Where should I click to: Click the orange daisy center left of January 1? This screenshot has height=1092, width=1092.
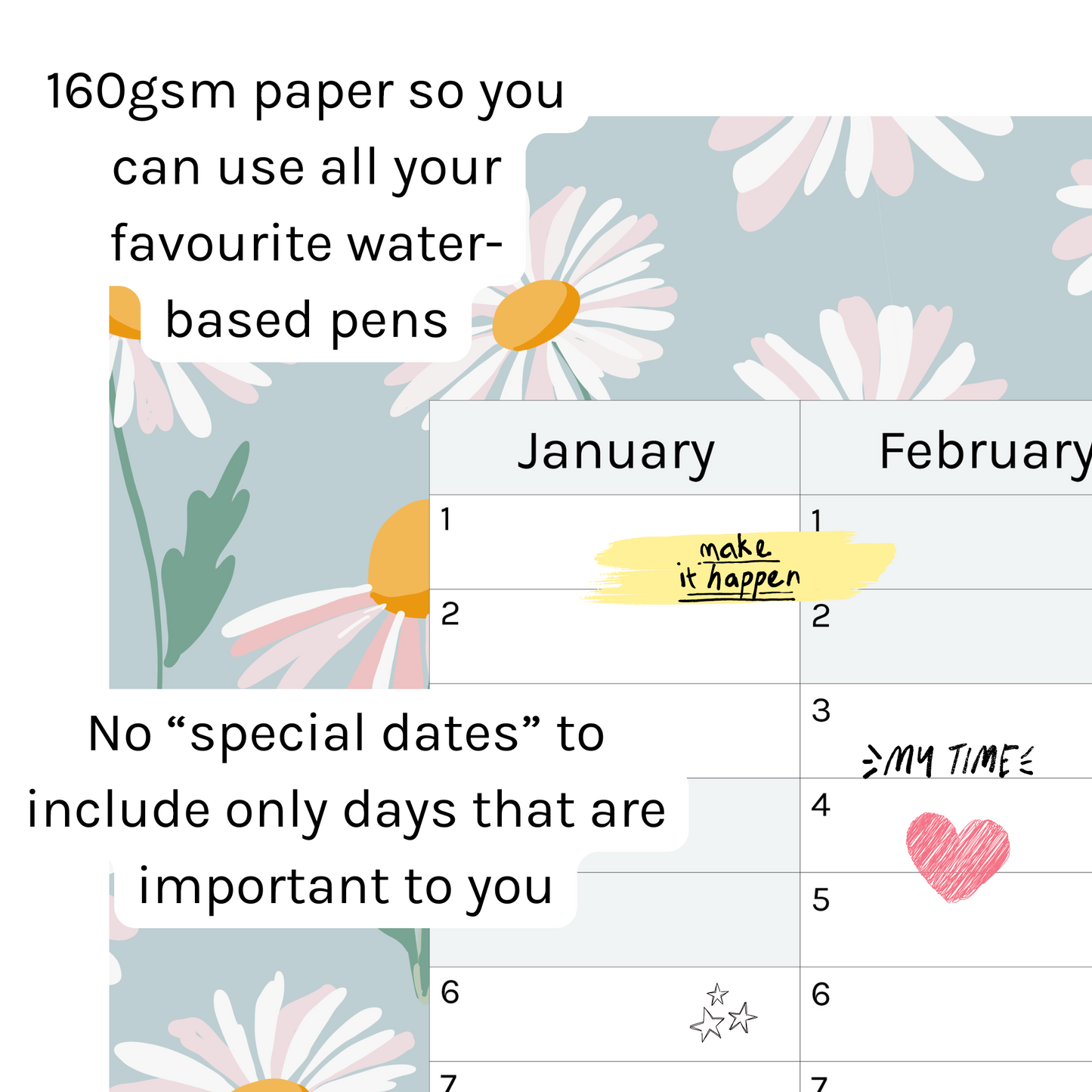401,561
